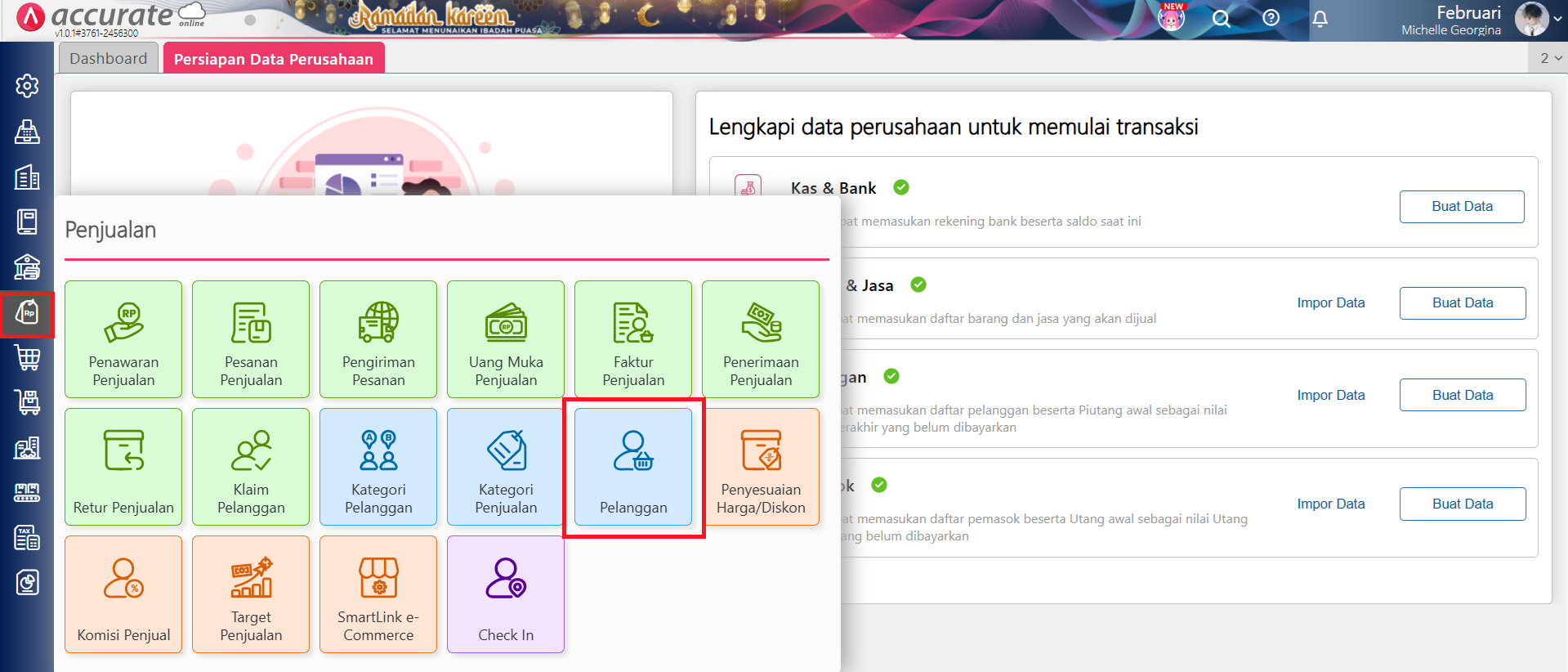Click Buat Data for Kas & Bank
This screenshot has height=672, width=1568.
1461,207
